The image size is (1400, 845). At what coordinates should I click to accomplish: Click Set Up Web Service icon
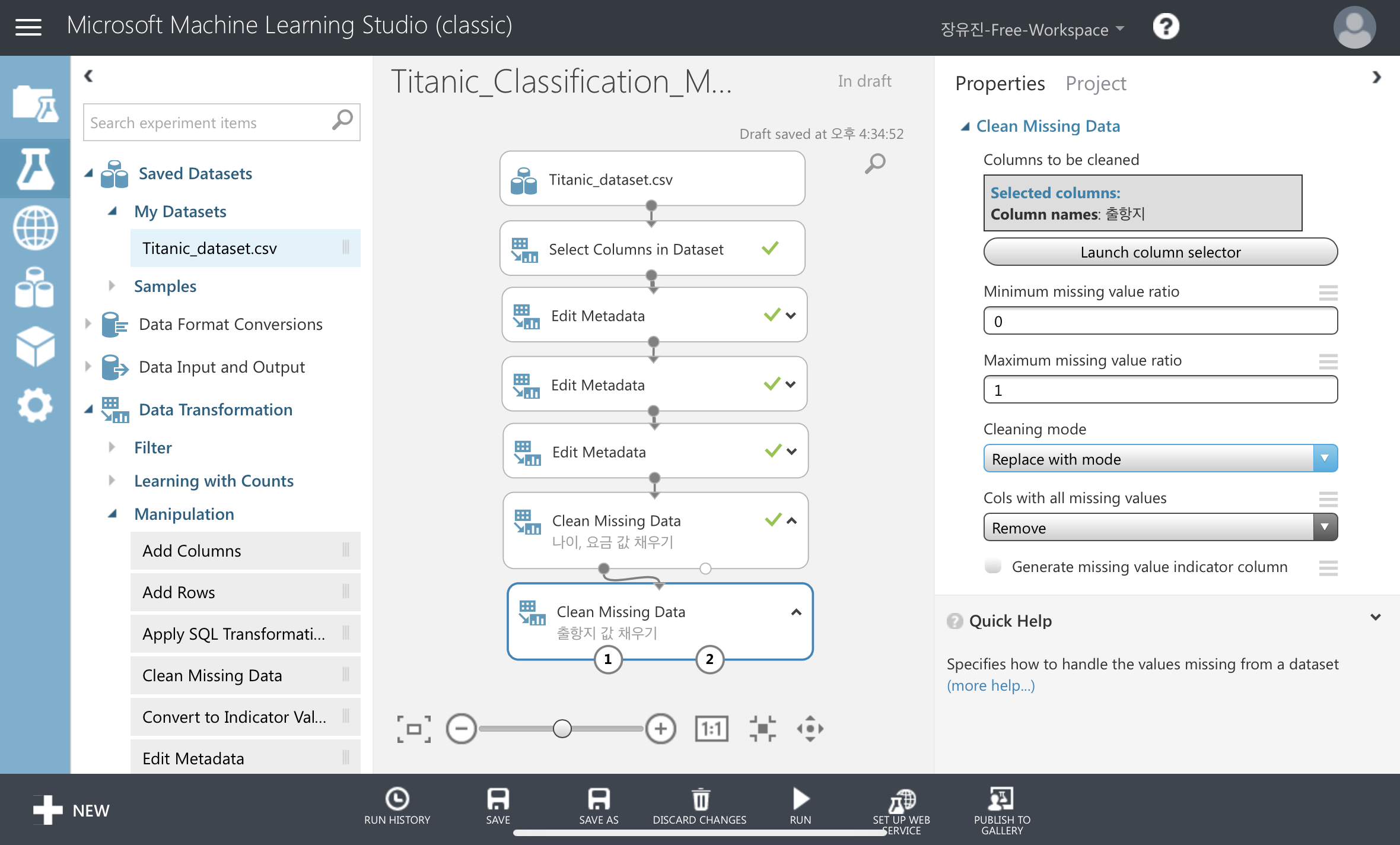[x=902, y=800]
